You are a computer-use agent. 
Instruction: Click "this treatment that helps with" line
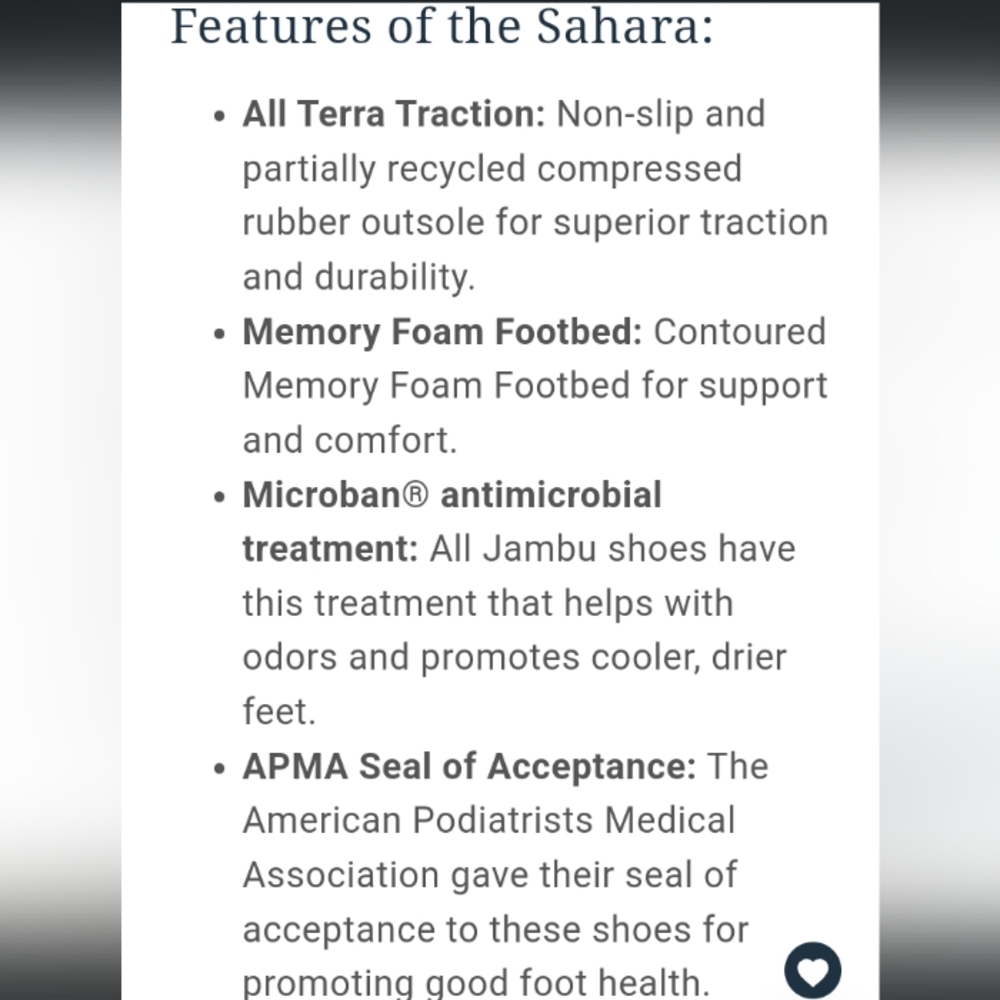click(488, 603)
